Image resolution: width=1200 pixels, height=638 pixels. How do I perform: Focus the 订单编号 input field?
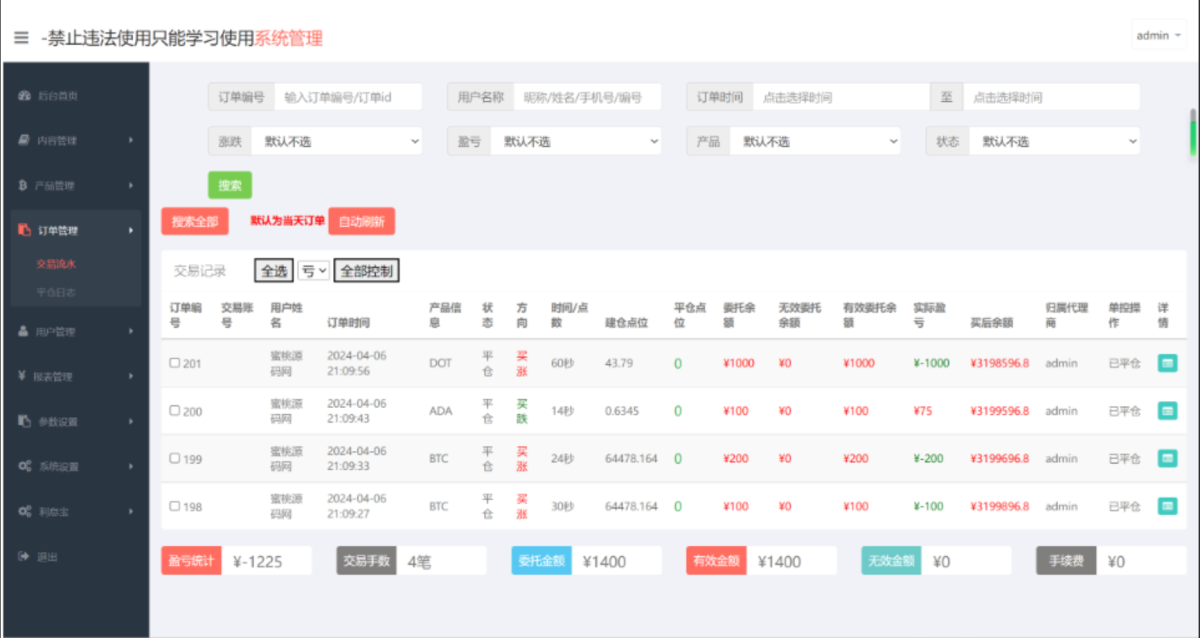(x=348, y=97)
